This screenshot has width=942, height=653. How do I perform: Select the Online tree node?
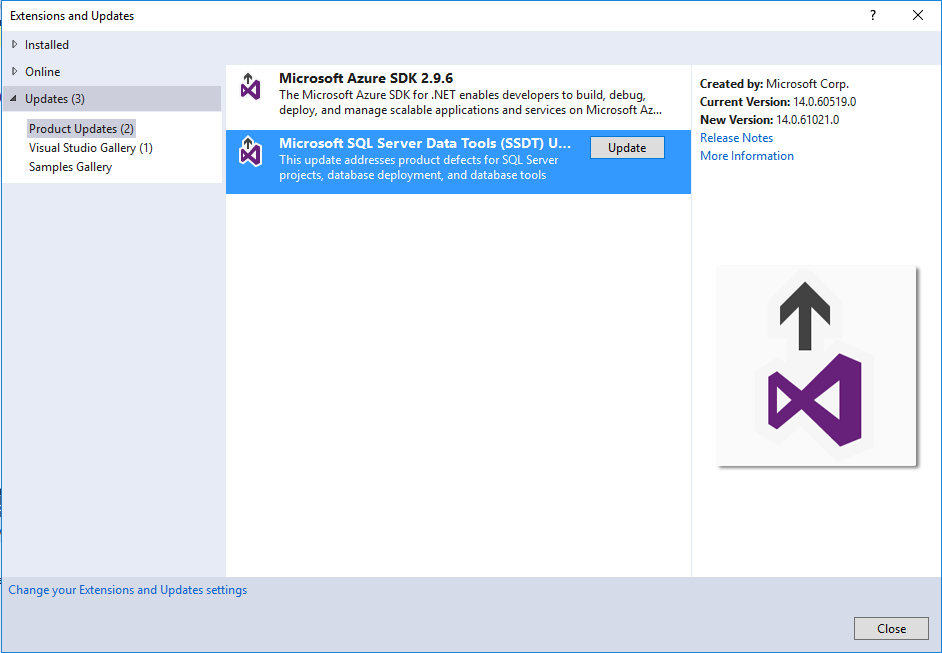(x=43, y=71)
